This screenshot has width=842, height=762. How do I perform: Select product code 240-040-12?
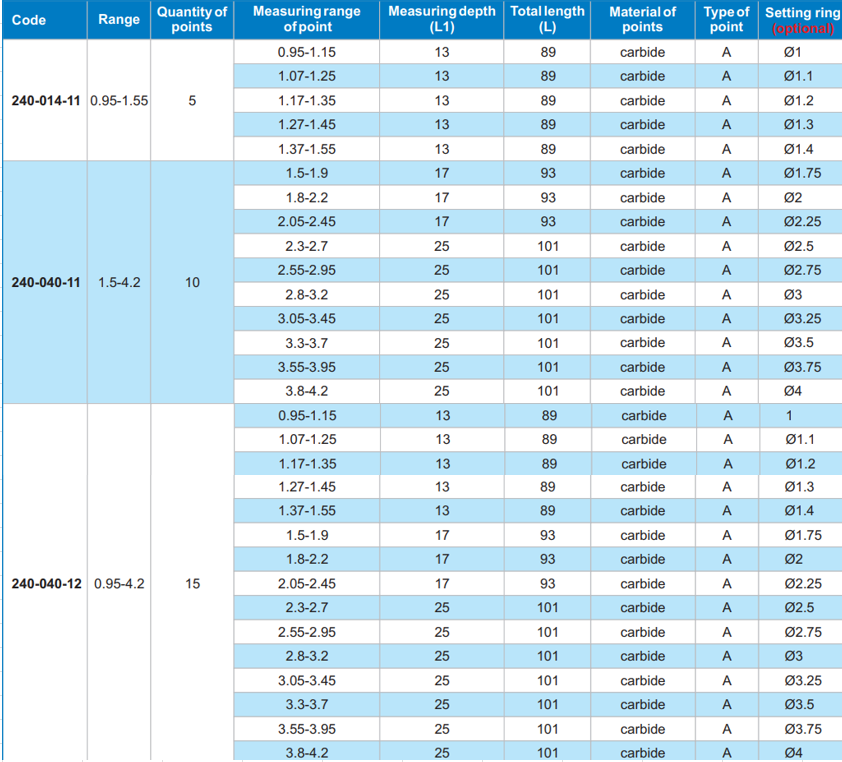(45, 584)
